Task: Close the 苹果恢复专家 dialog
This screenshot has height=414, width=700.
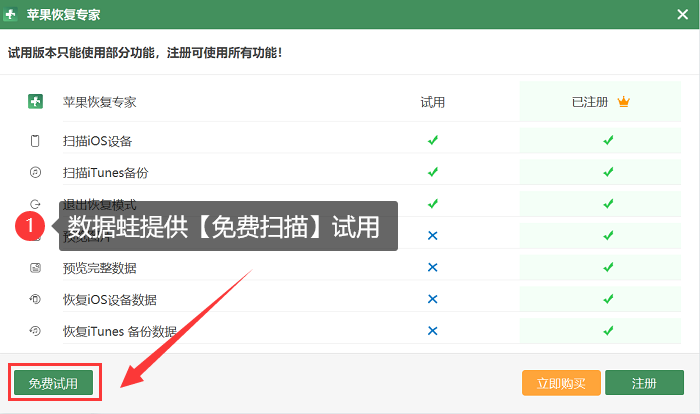Action: coord(683,15)
